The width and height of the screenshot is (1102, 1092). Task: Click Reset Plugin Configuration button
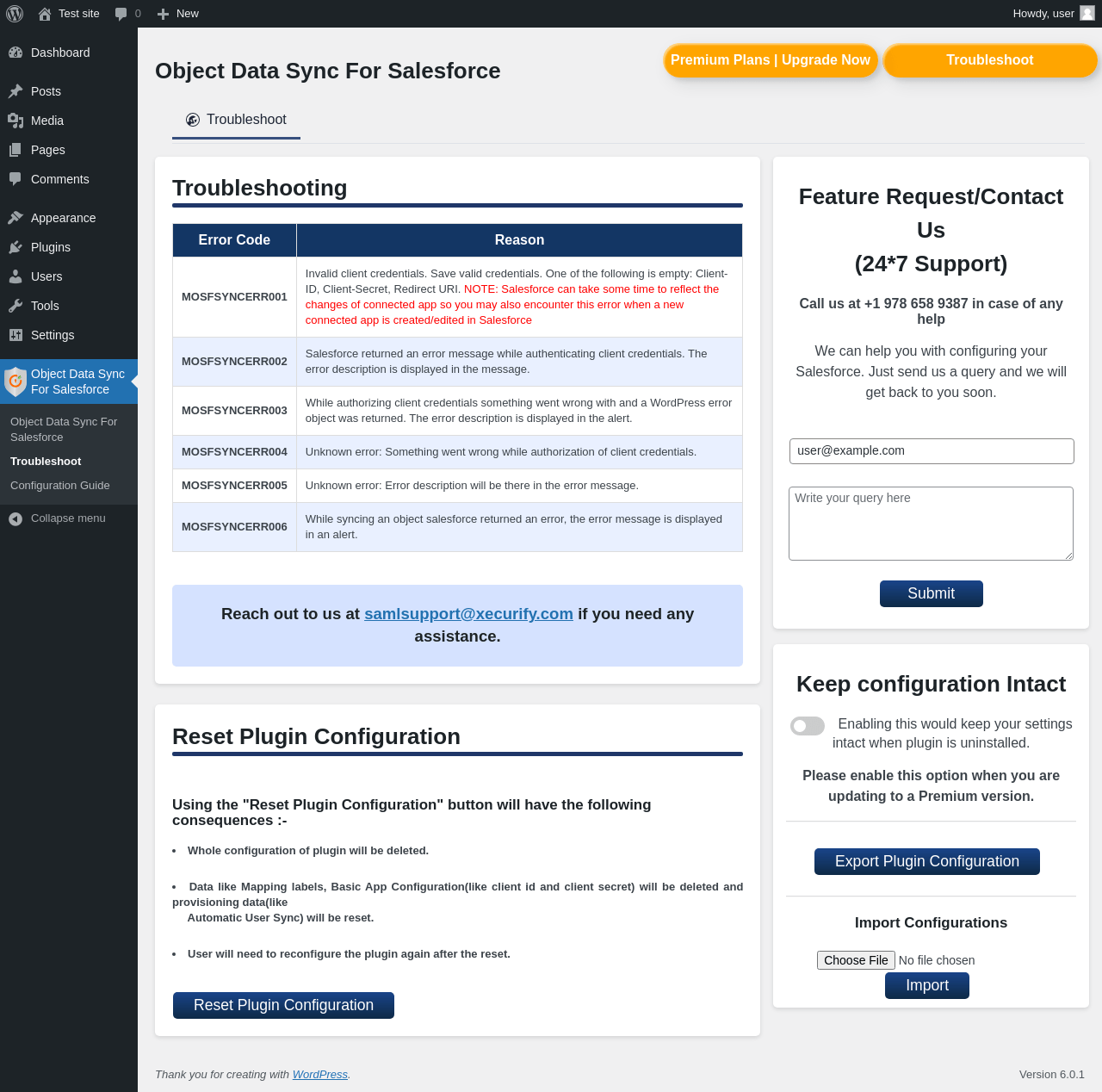(283, 1005)
